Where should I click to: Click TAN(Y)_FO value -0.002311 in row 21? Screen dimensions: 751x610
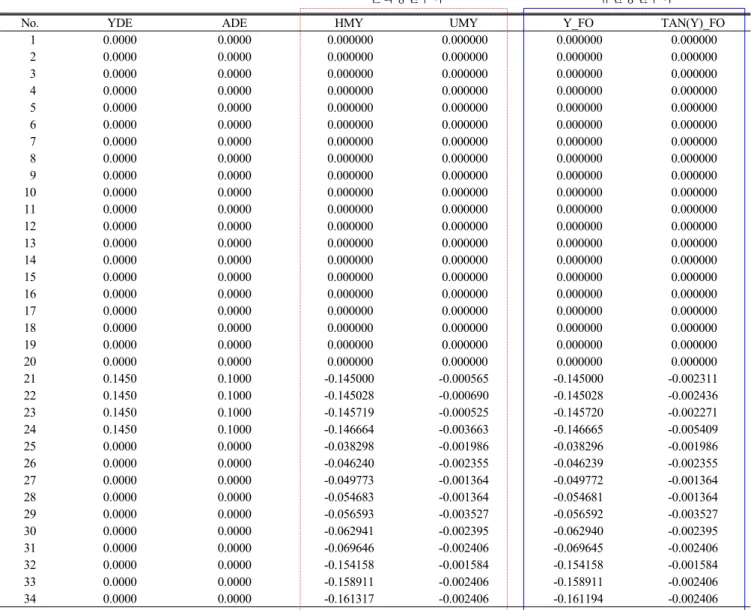tap(693, 379)
